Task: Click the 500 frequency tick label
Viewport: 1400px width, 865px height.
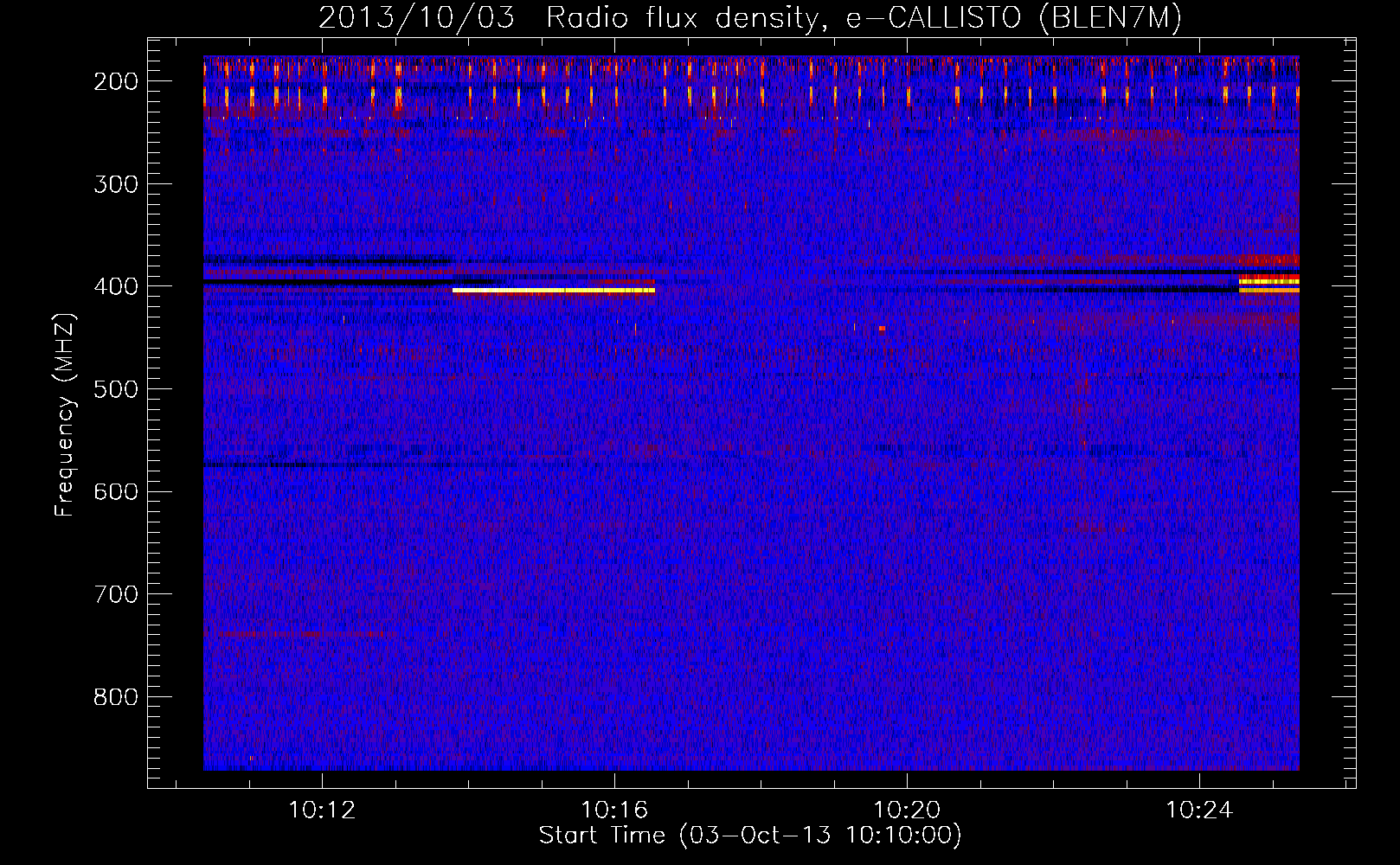Action: pos(116,389)
